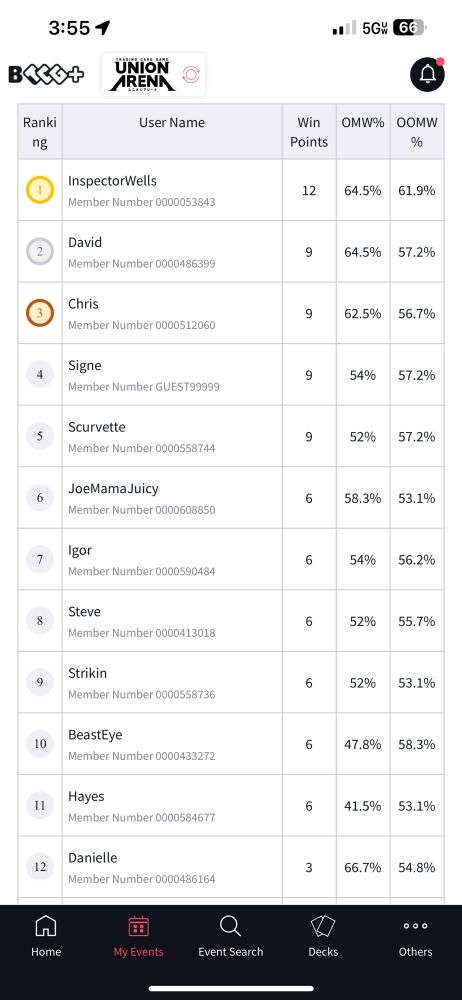This screenshot has width=462, height=1000.
Task: Open Event Search magnifier icon
Action: pyautogui.click(x=230, y=925)
